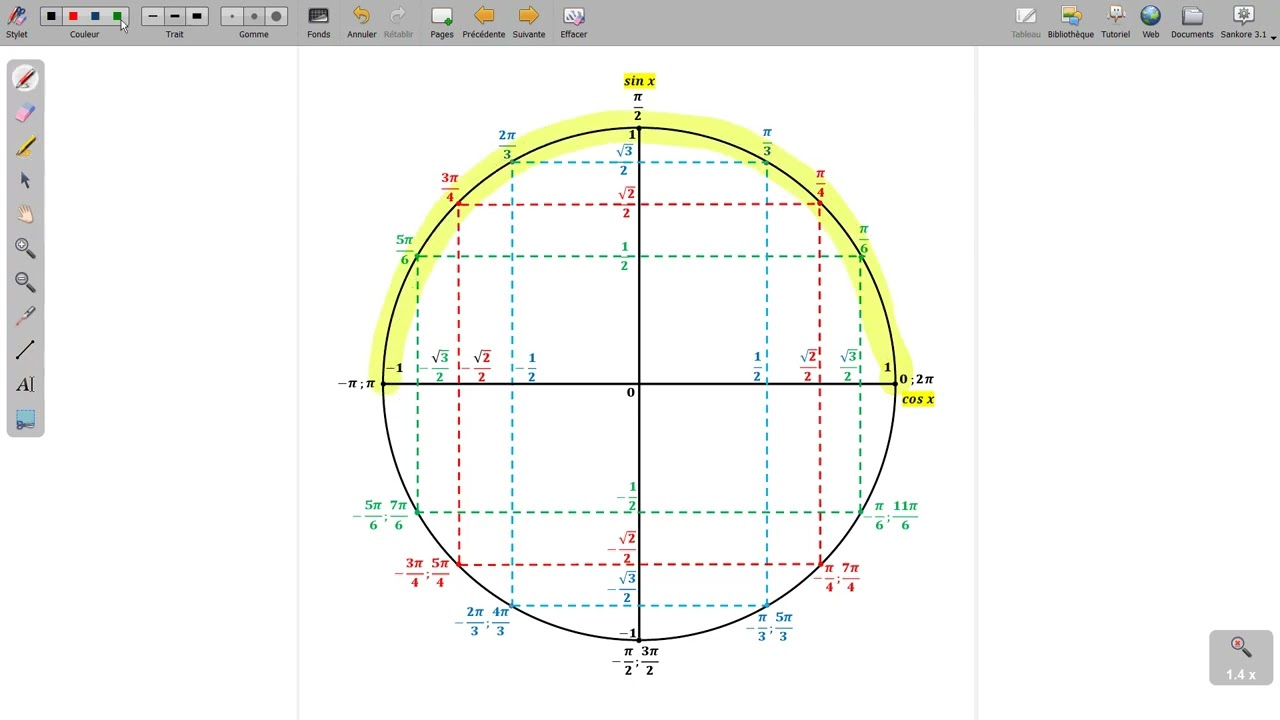Choose the thick line width
Viewport: 1280px width, 720px height.
pos(197,16)
